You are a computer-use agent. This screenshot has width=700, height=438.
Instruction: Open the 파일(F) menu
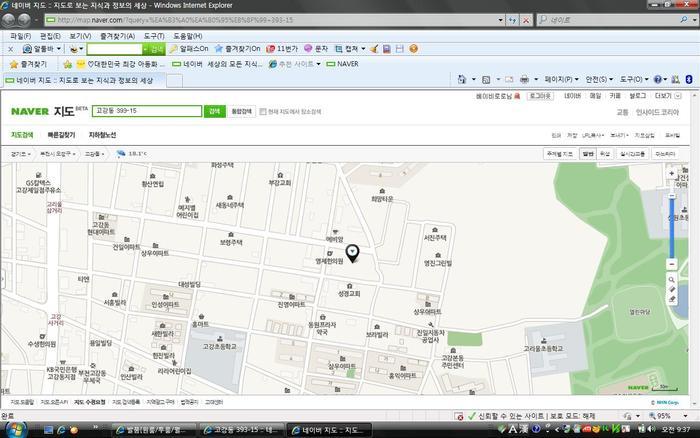click(20, 36)
